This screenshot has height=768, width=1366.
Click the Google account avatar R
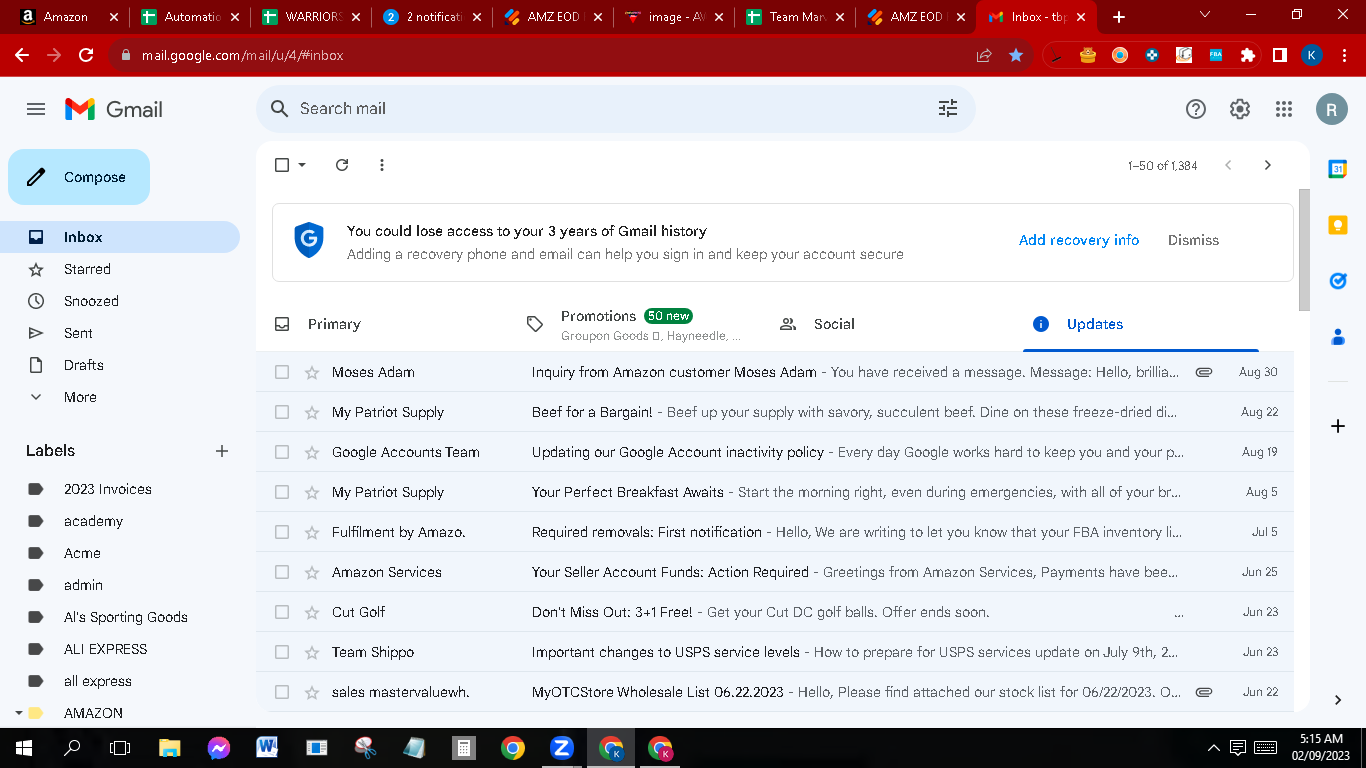pyautogui.click(x=1331, y=109)
